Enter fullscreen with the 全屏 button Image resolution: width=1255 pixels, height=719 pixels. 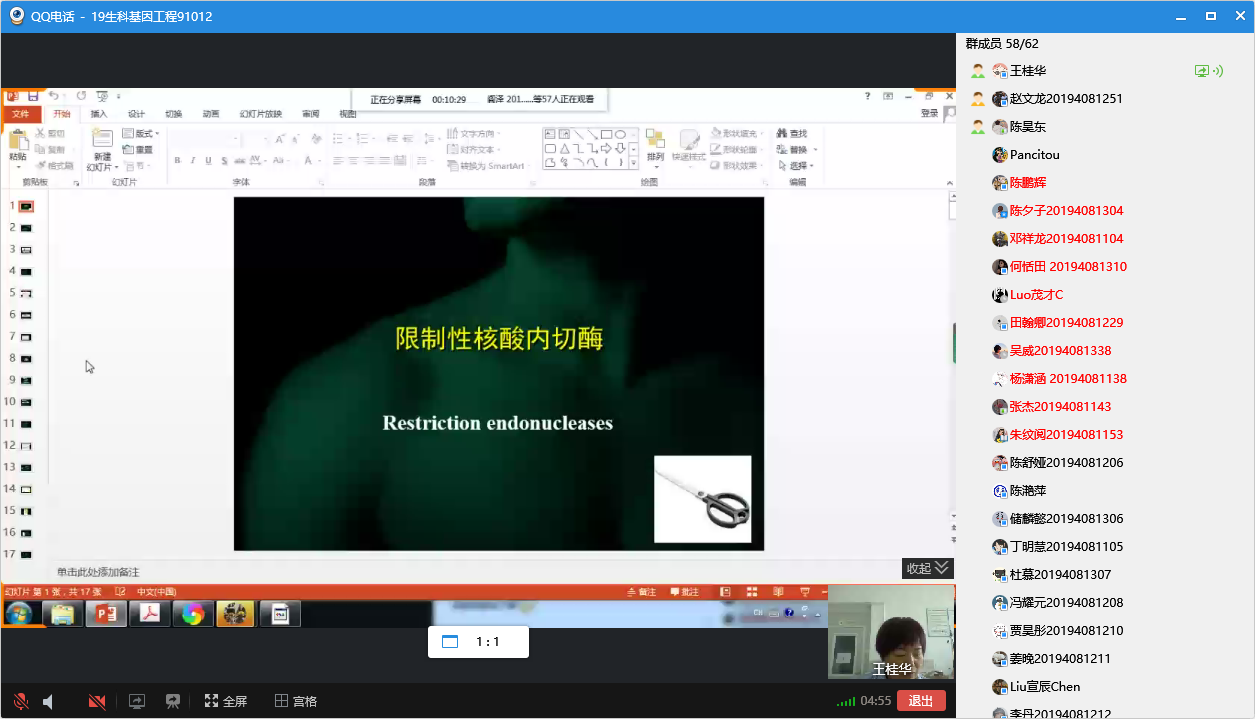point(226,701)
